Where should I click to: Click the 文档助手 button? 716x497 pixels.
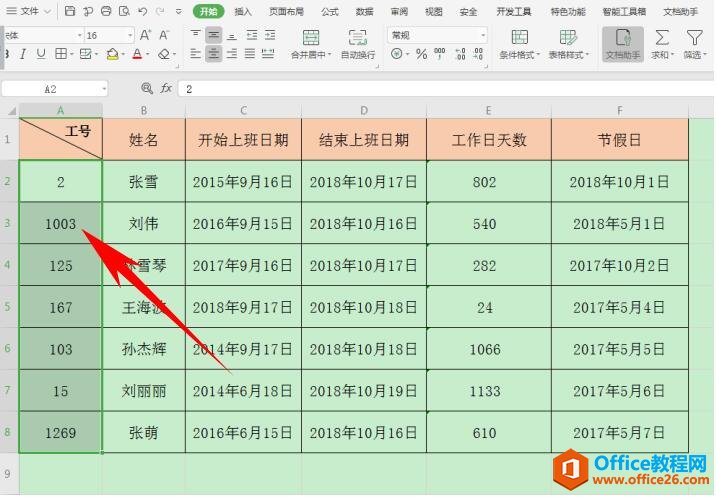(622, 43)
